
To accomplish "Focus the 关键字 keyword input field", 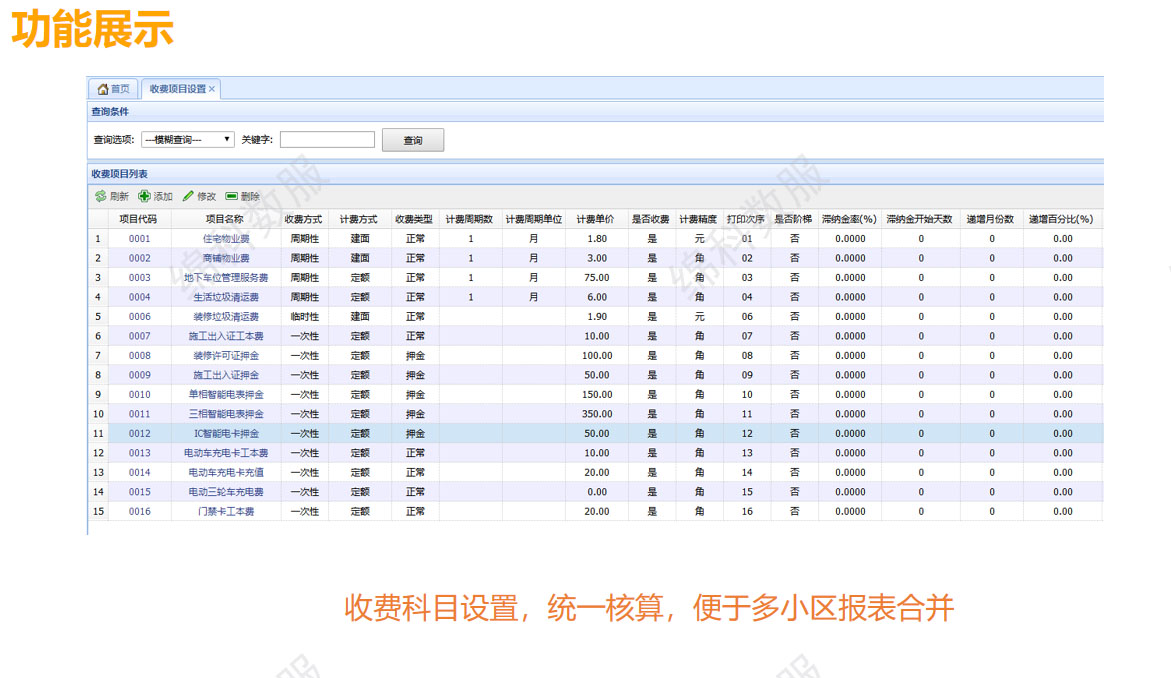I will click(327, 140).
